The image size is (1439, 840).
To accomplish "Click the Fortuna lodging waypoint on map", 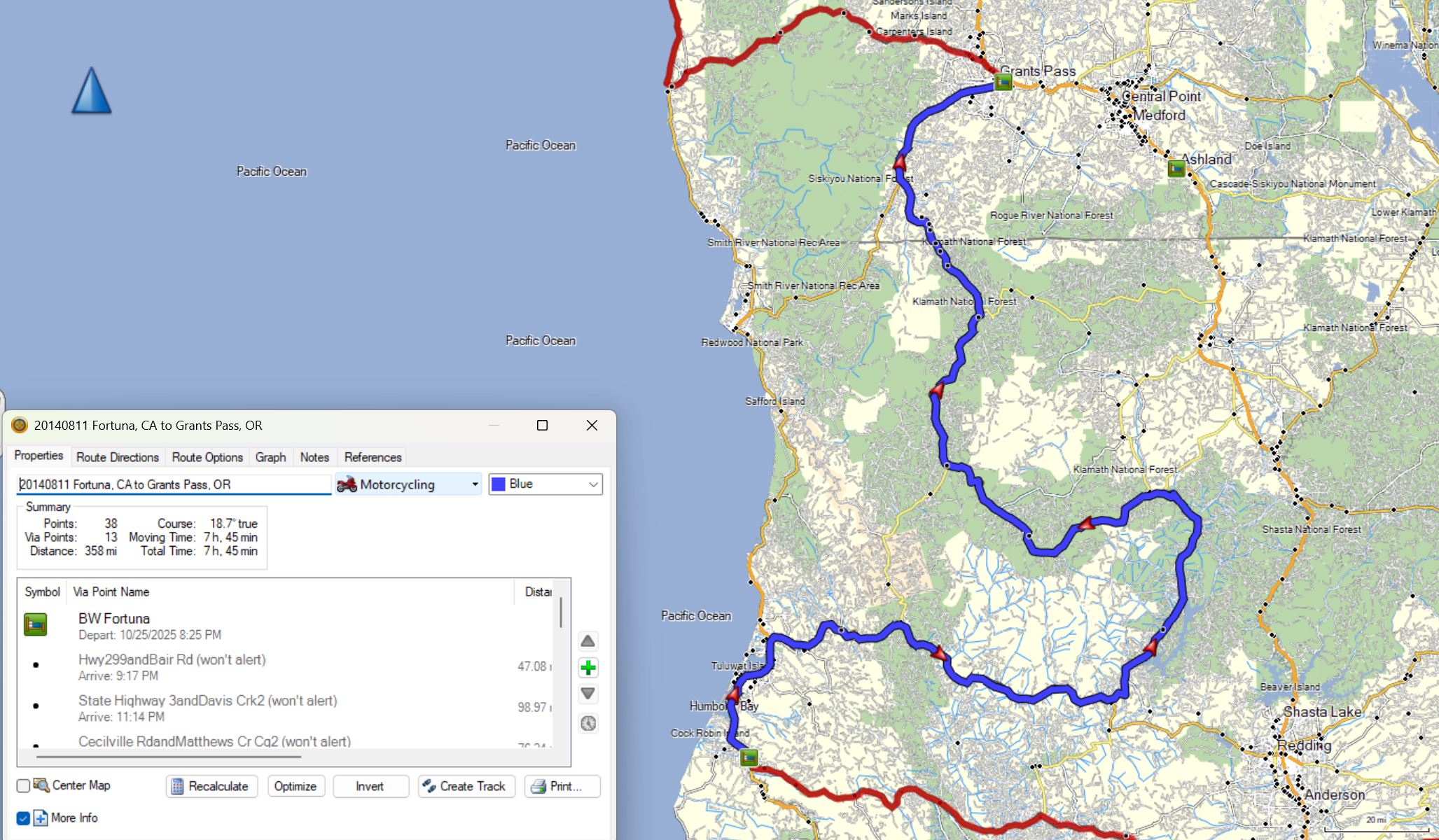I will point(749,757).
